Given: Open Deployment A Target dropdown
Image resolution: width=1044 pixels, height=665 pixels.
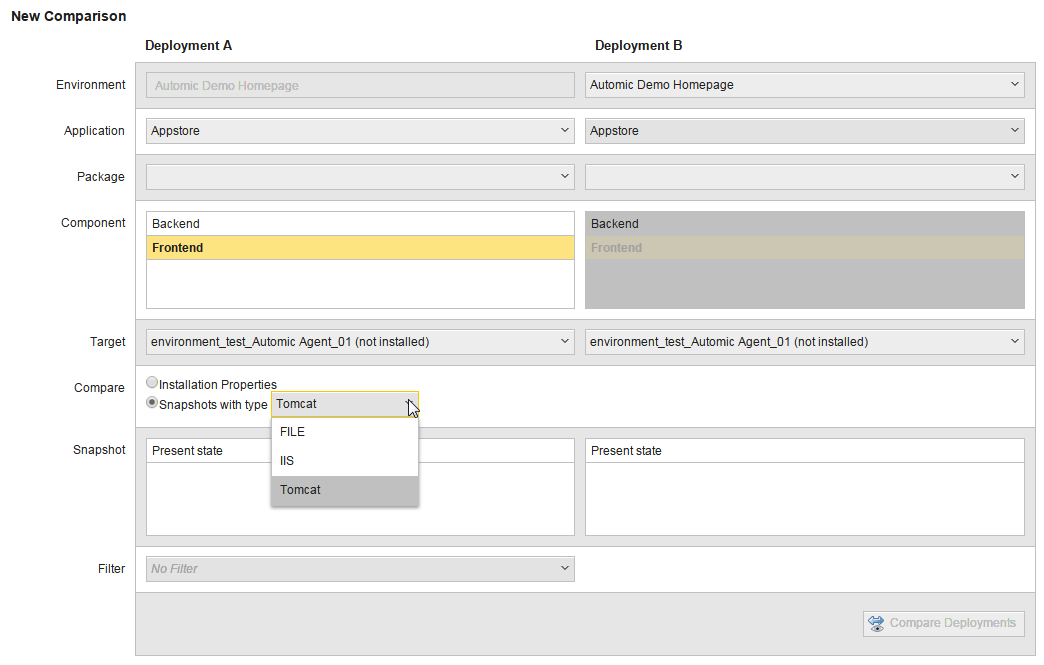Looking at the screenshot, I should coord(360,341).
